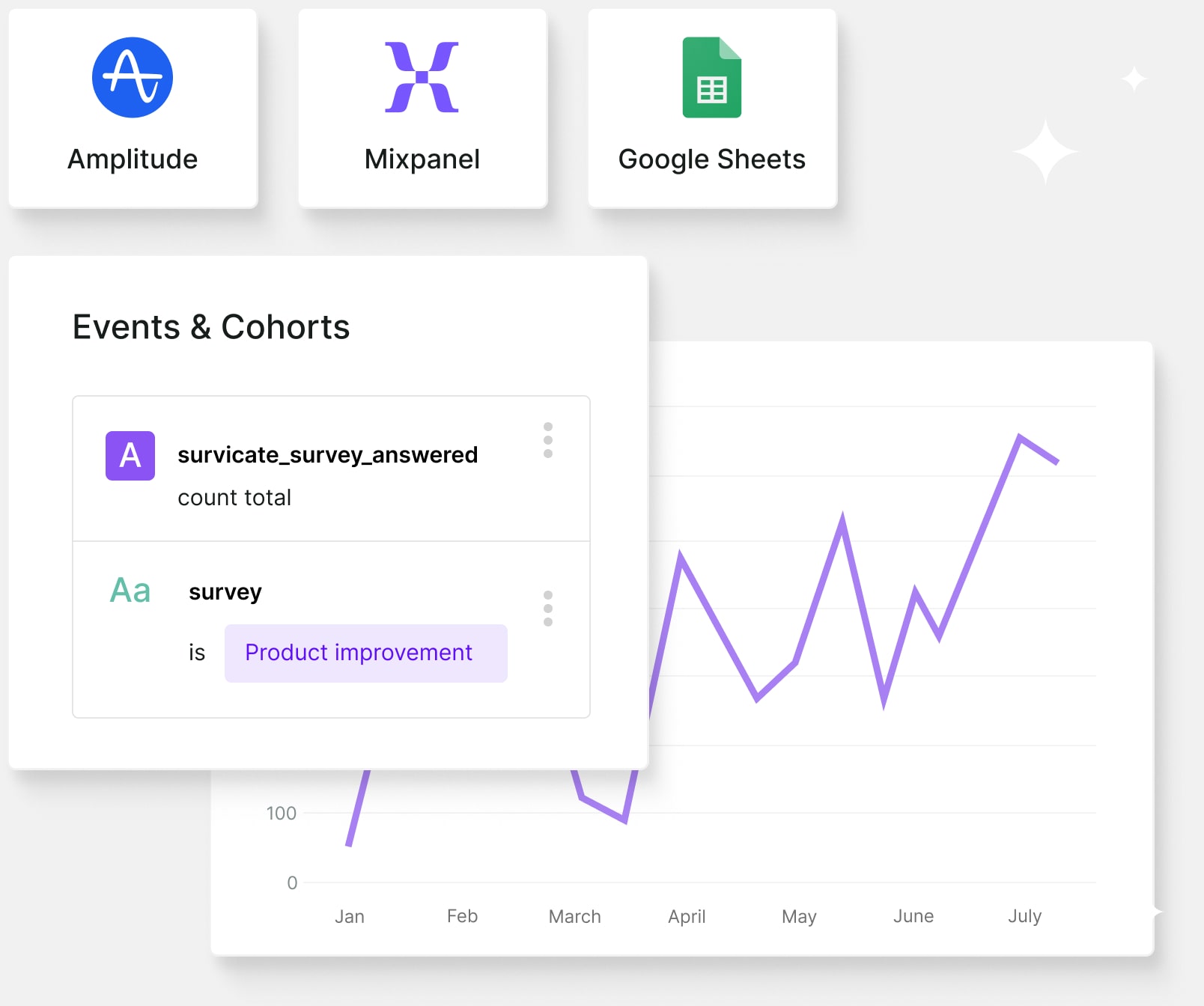1204x1006 pixels.
Task: Click the Jan axis label
Action: (350, 916)
